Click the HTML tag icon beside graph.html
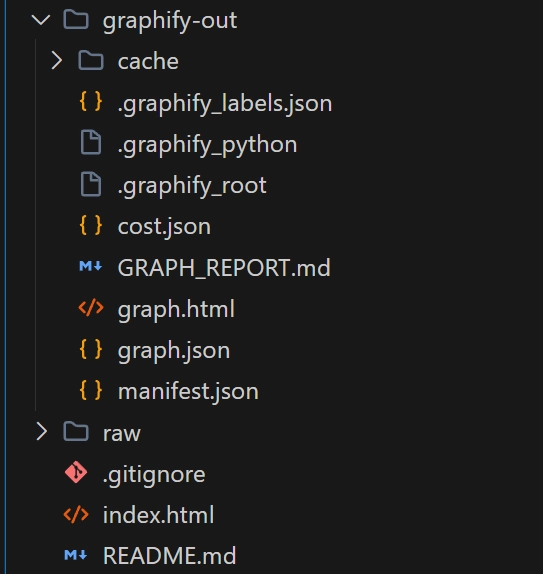543x574 pixels. click(x=91, y=308)
